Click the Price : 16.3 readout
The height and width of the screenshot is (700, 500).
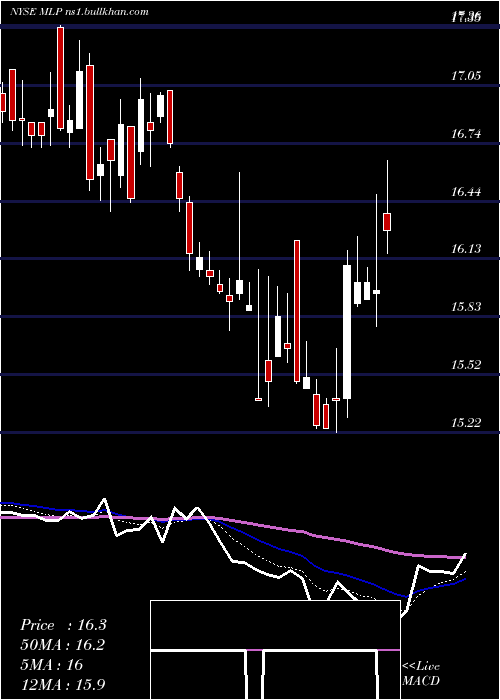click(x=63, y=625)
